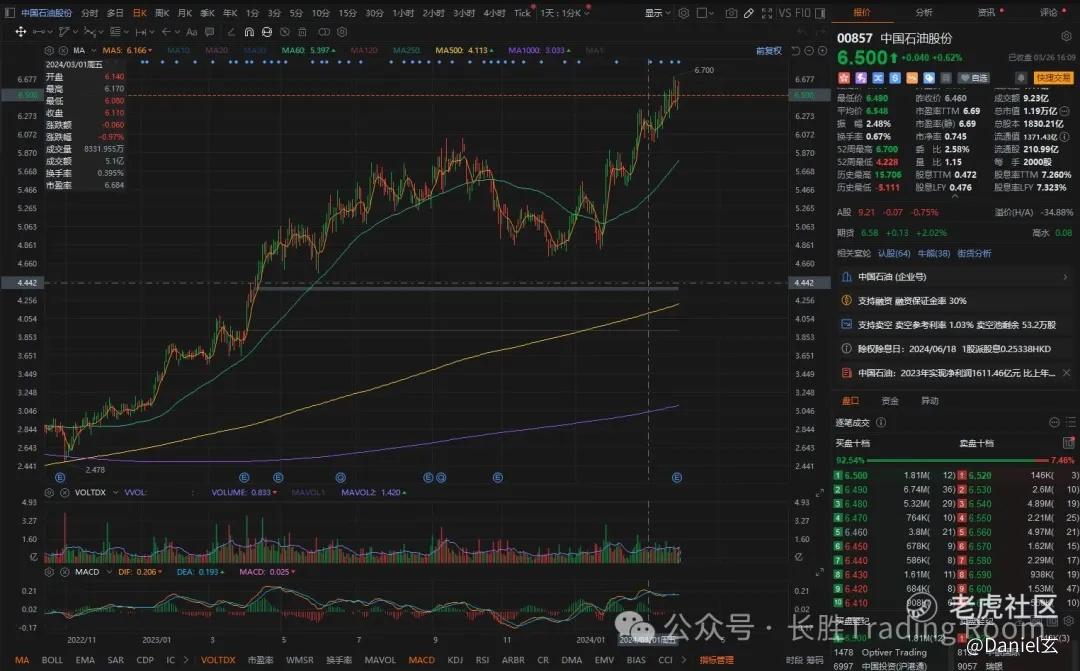The width and height of the screenshot is (1080, 671).
Task: Open the 显示 dropdown menu
Action: tap(657, 13)
